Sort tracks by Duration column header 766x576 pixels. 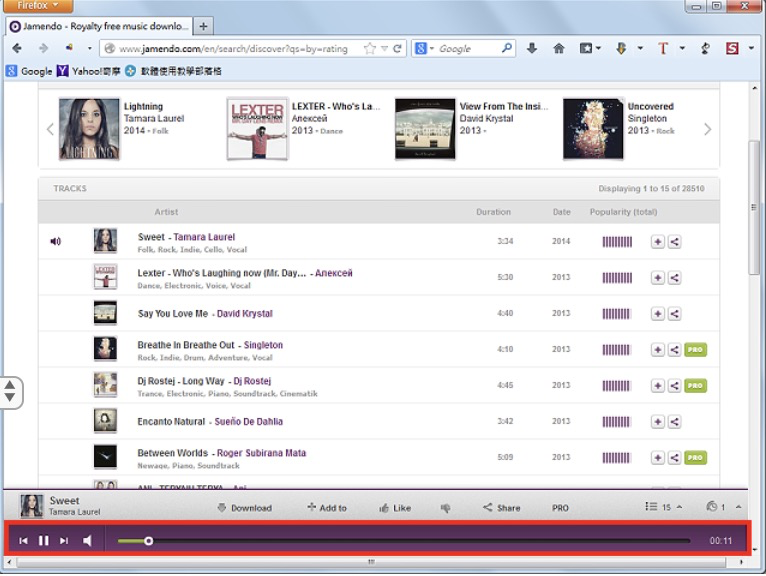click(493, 212)
